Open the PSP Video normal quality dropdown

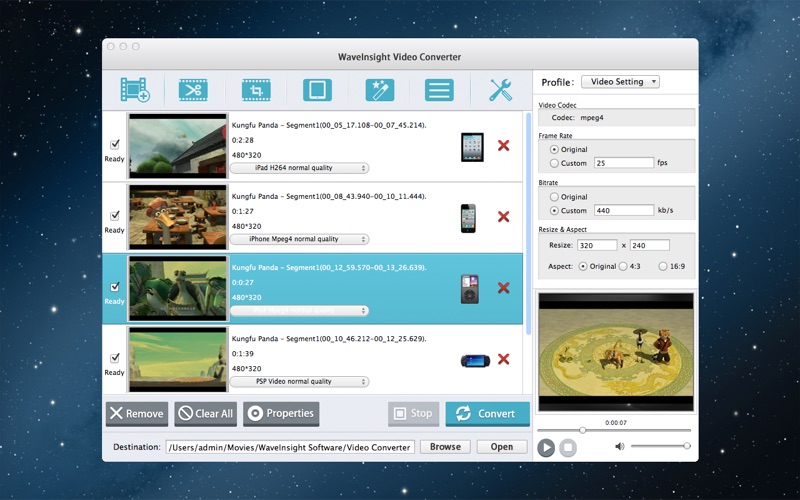299,382
